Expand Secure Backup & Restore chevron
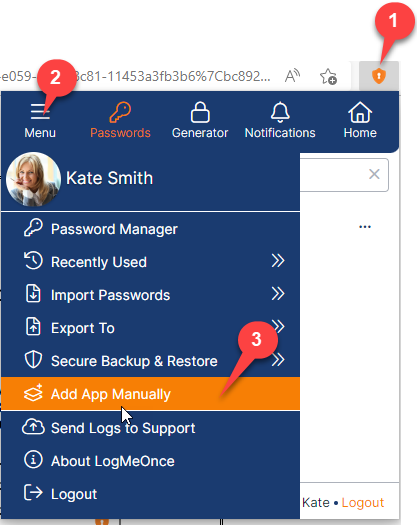417x525 pixels. click(x=278, y=360)
